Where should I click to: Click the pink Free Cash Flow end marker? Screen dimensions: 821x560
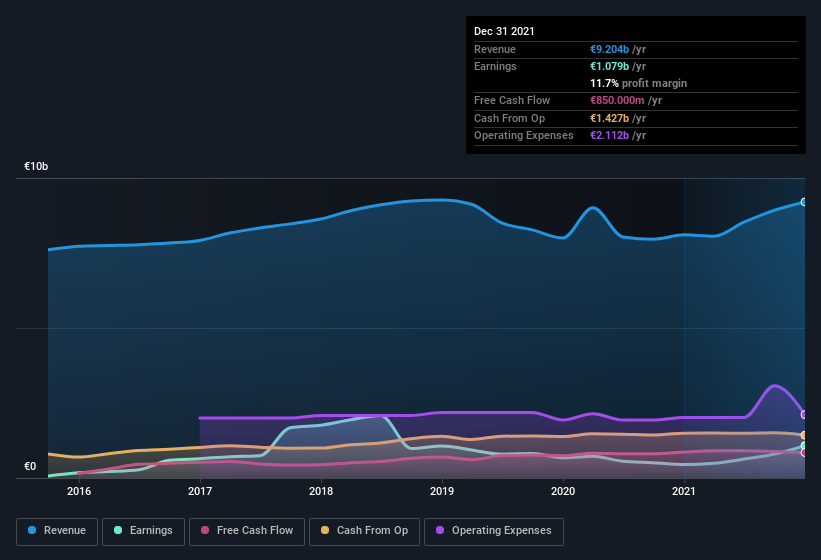804,453
